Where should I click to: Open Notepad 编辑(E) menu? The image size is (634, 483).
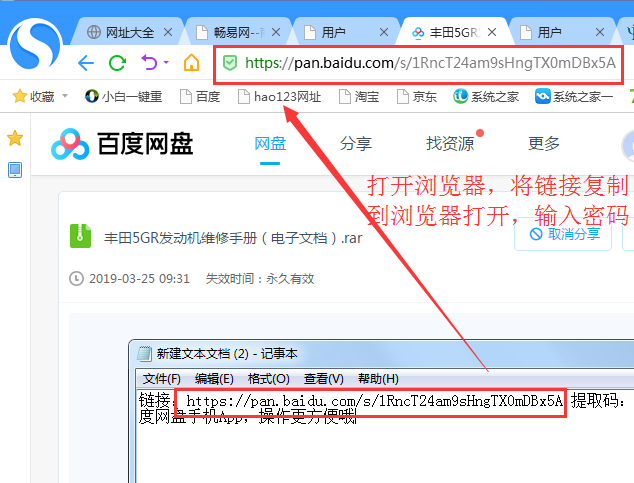(x=214, y=379)
